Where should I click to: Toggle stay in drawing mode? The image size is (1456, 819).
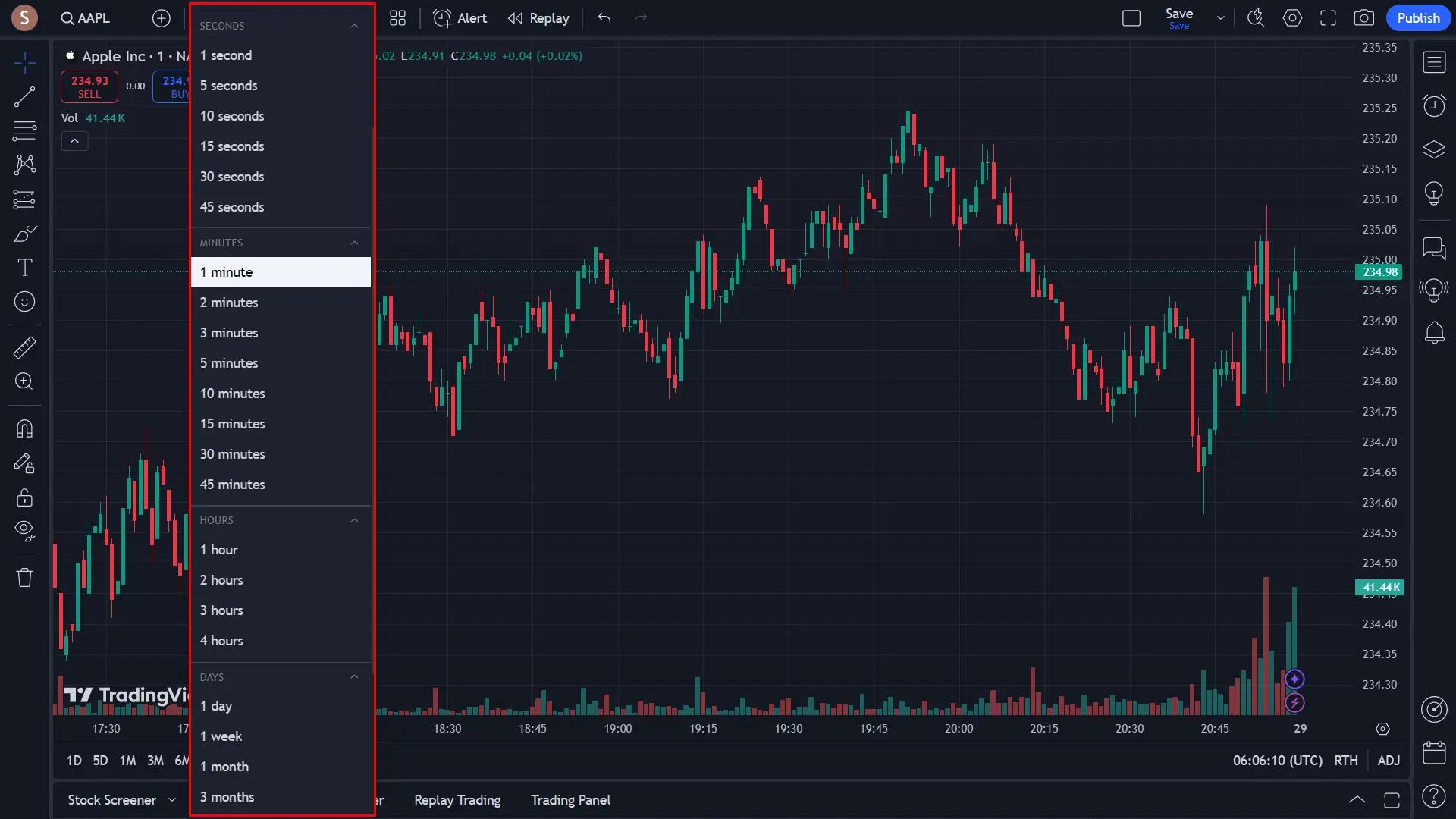pos(24,463)
